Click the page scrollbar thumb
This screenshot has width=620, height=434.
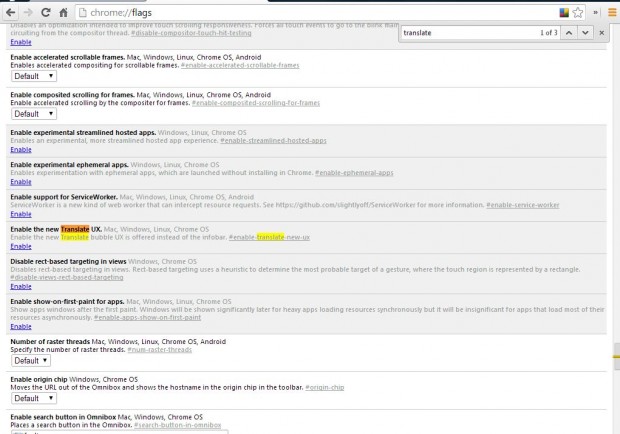616,357
